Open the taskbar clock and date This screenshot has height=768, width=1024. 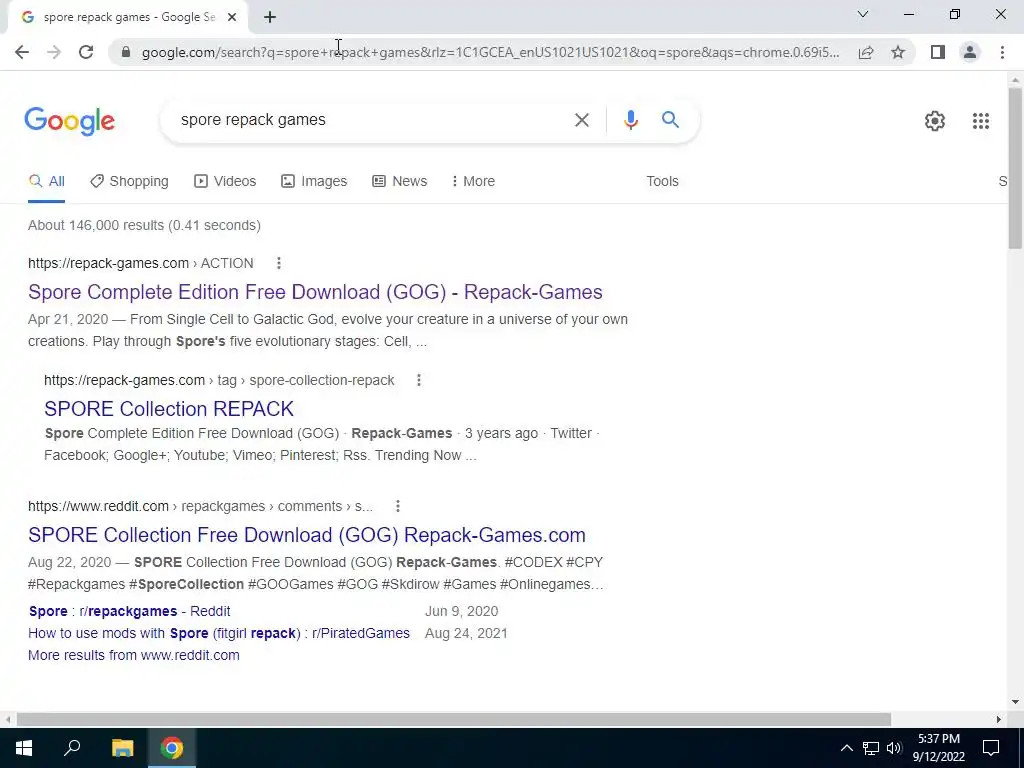pyautogui.click(x=938, y=748)
